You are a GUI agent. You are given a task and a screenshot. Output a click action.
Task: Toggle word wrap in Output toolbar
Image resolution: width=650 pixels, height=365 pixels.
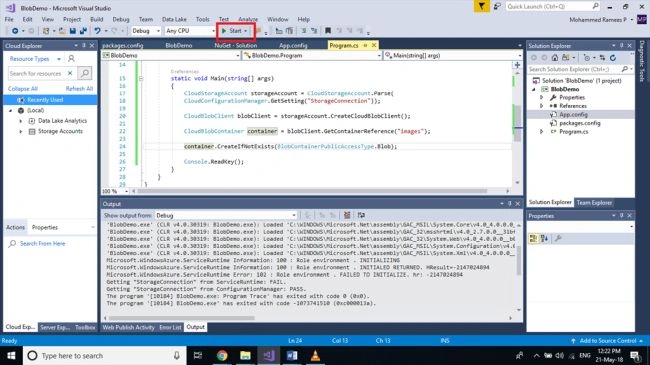[x=361, y=215]
